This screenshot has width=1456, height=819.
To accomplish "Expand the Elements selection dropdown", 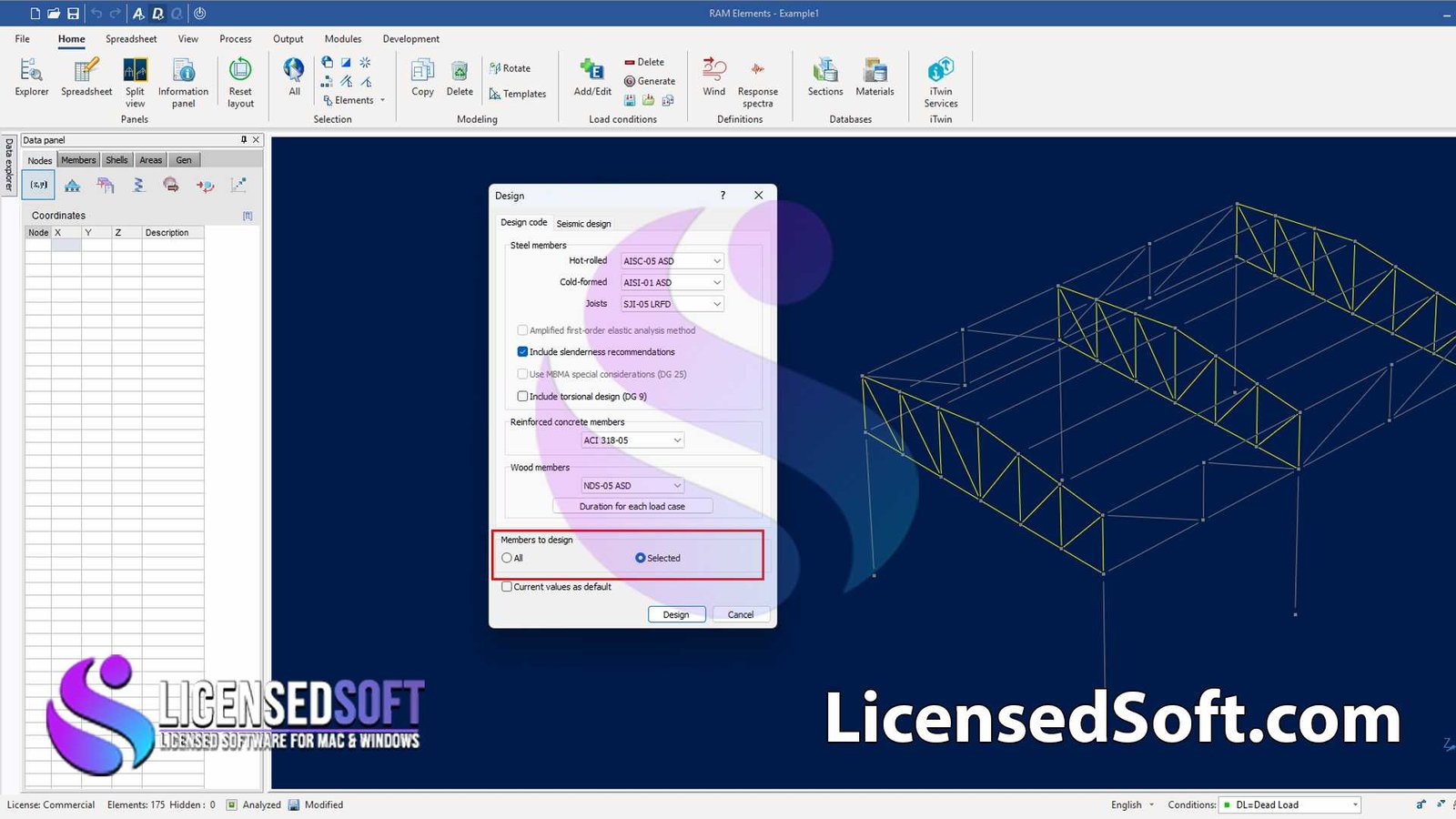I will tap(355, 100).
